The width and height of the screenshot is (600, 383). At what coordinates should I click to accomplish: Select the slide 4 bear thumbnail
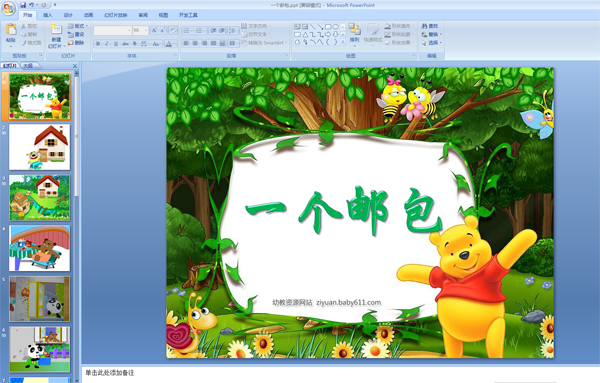[39, 248]
